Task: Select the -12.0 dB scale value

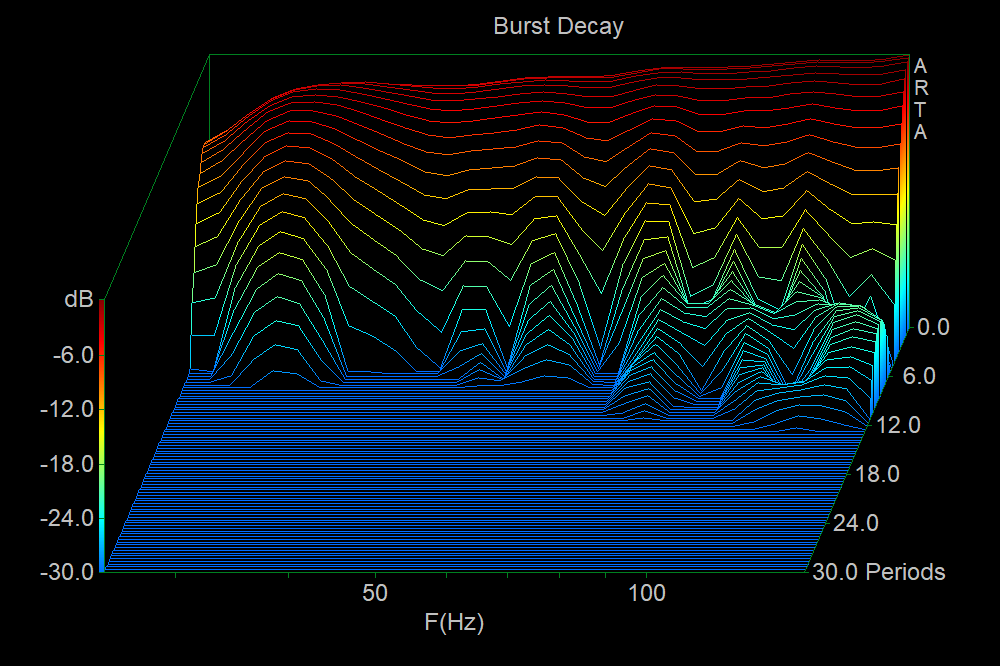Action: 64,409
